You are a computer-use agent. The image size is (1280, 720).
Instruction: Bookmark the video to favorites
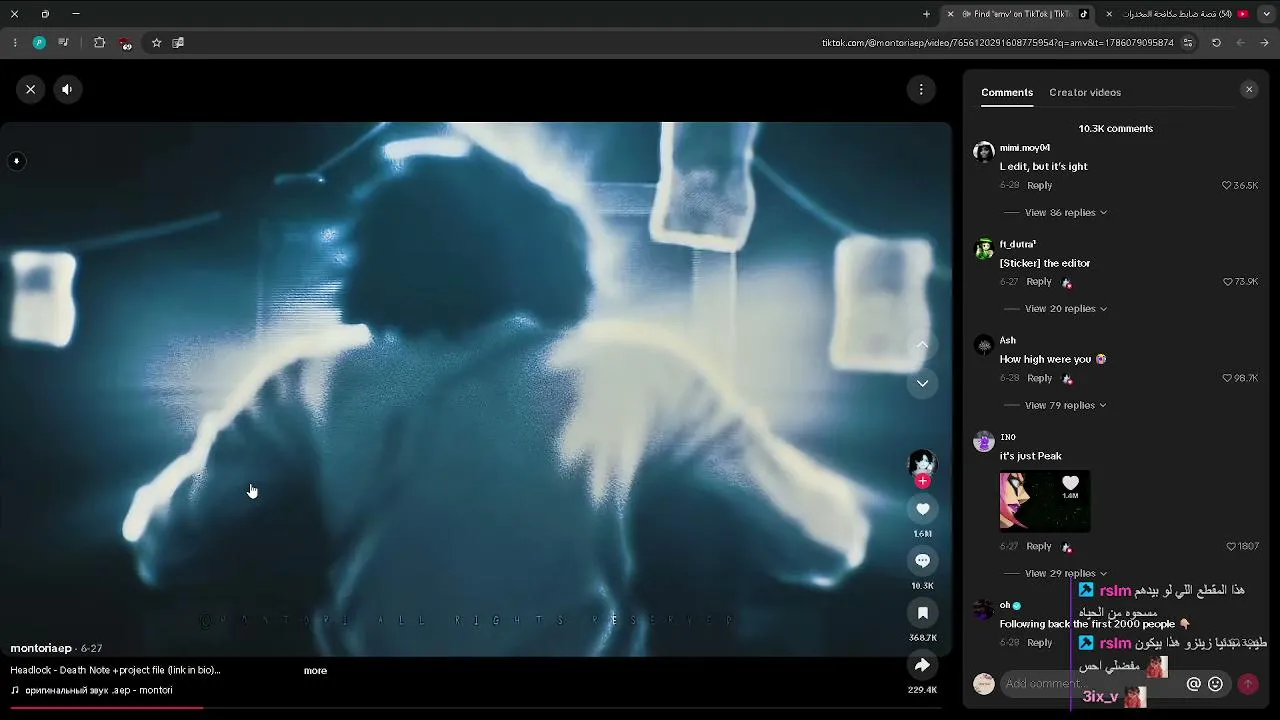(x=922, y=613)
